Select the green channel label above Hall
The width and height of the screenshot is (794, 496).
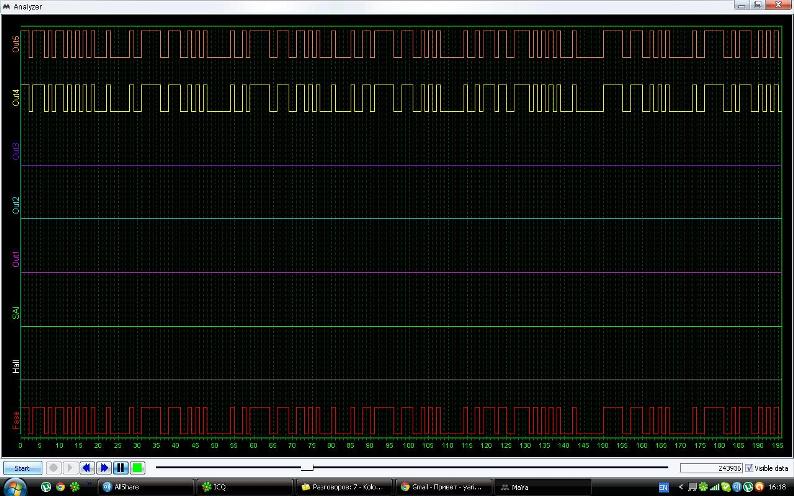[x=16, y=313]
